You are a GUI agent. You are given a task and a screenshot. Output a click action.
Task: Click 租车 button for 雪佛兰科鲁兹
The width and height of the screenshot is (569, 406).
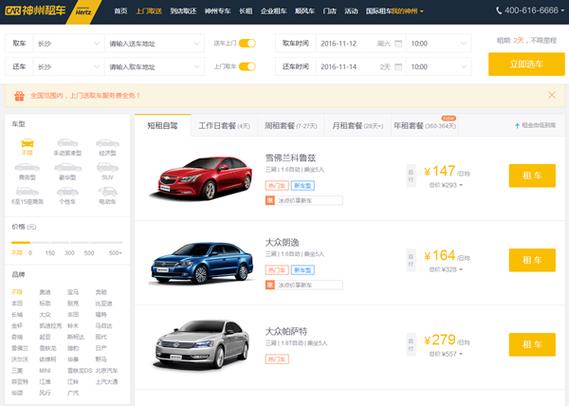tap(532, 176)
